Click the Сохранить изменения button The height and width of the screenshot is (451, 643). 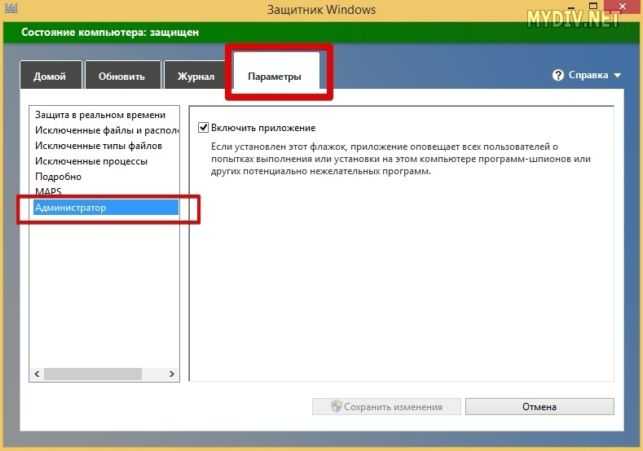click(x=386, y=406)
